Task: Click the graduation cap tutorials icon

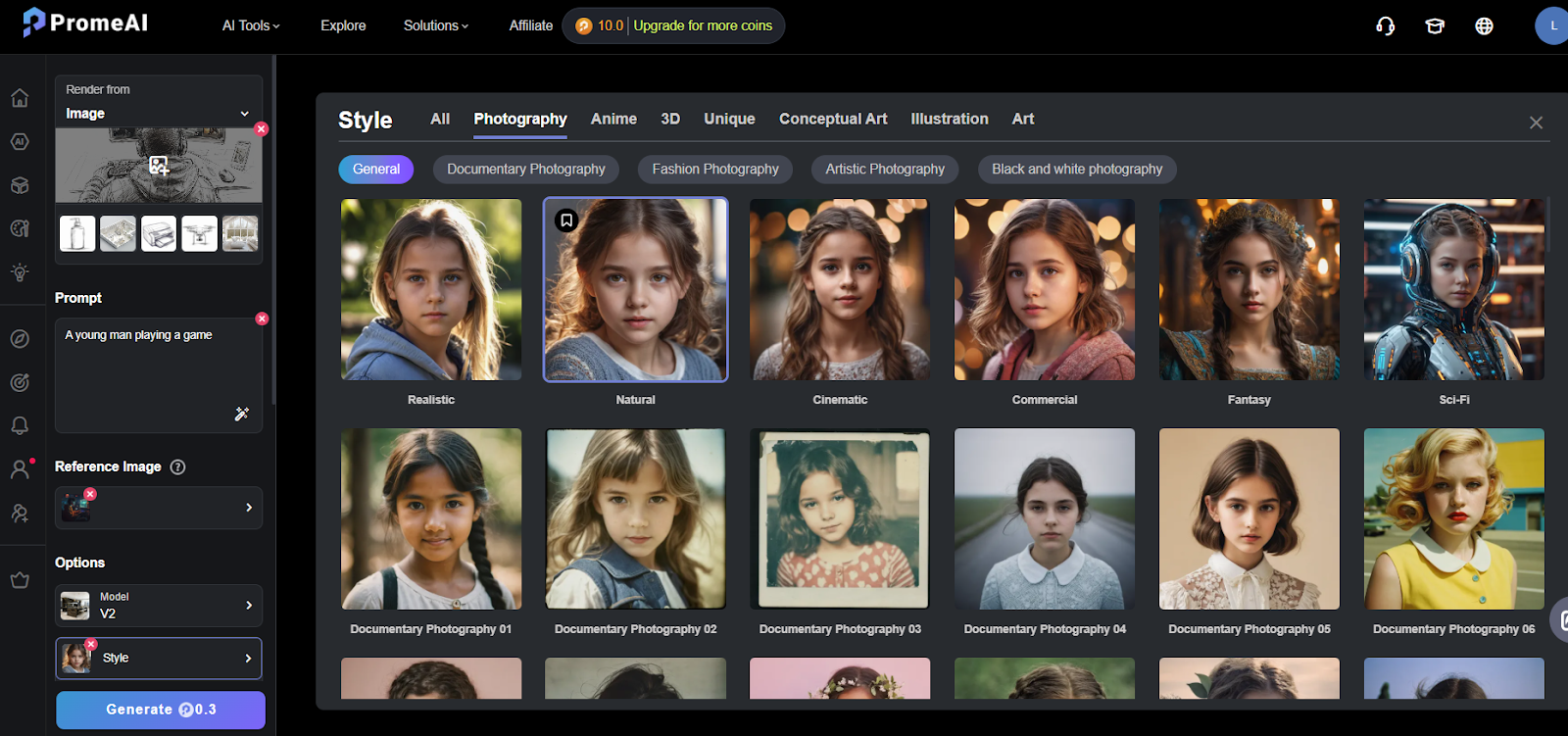Action: [x=1435, y=26]
